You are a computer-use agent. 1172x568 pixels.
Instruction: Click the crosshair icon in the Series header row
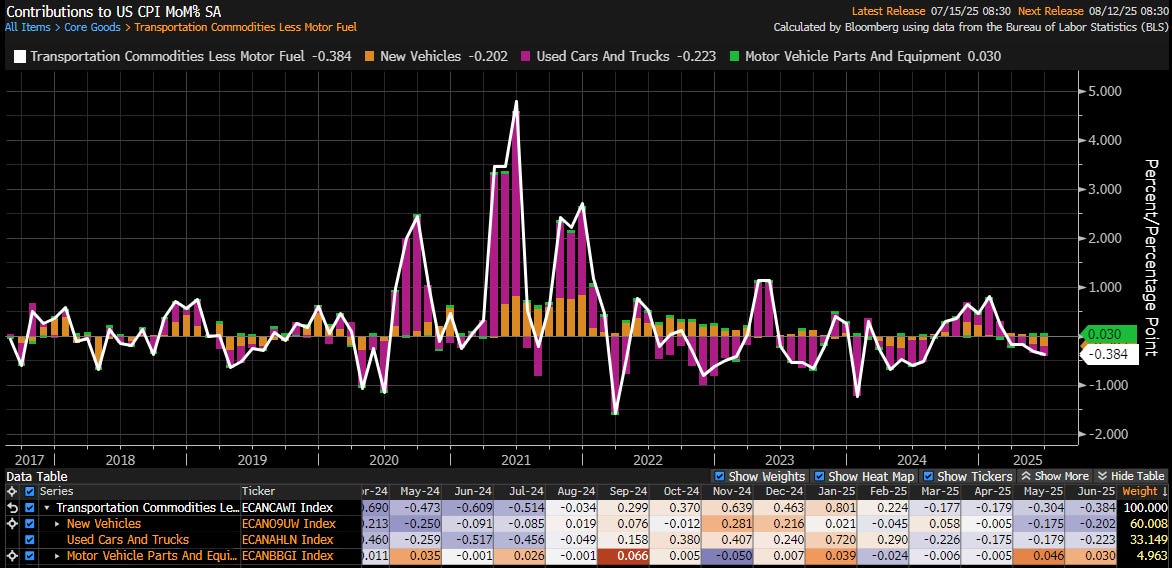pyautogui.click(x=11, y=492)
